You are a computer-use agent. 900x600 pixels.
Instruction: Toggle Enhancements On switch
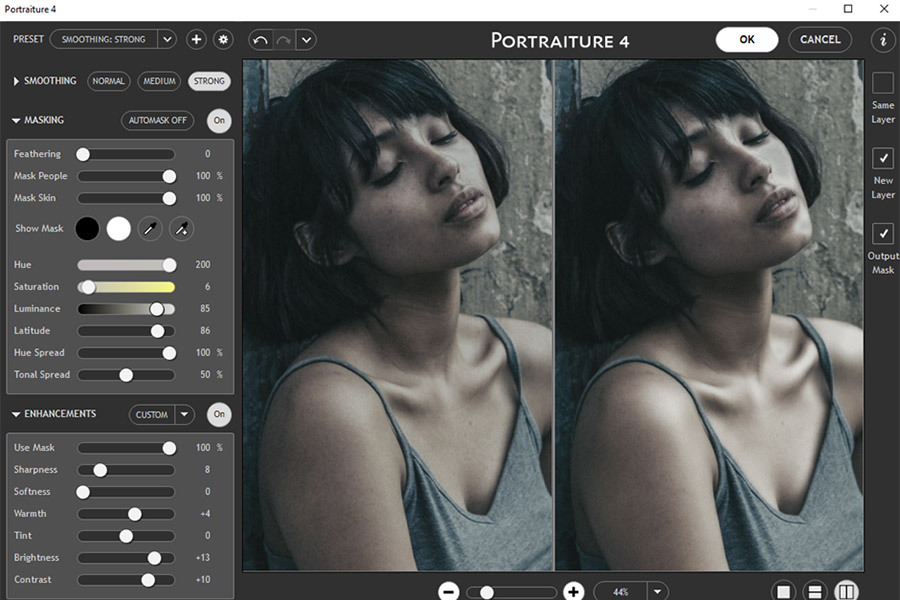coord(219,414)
